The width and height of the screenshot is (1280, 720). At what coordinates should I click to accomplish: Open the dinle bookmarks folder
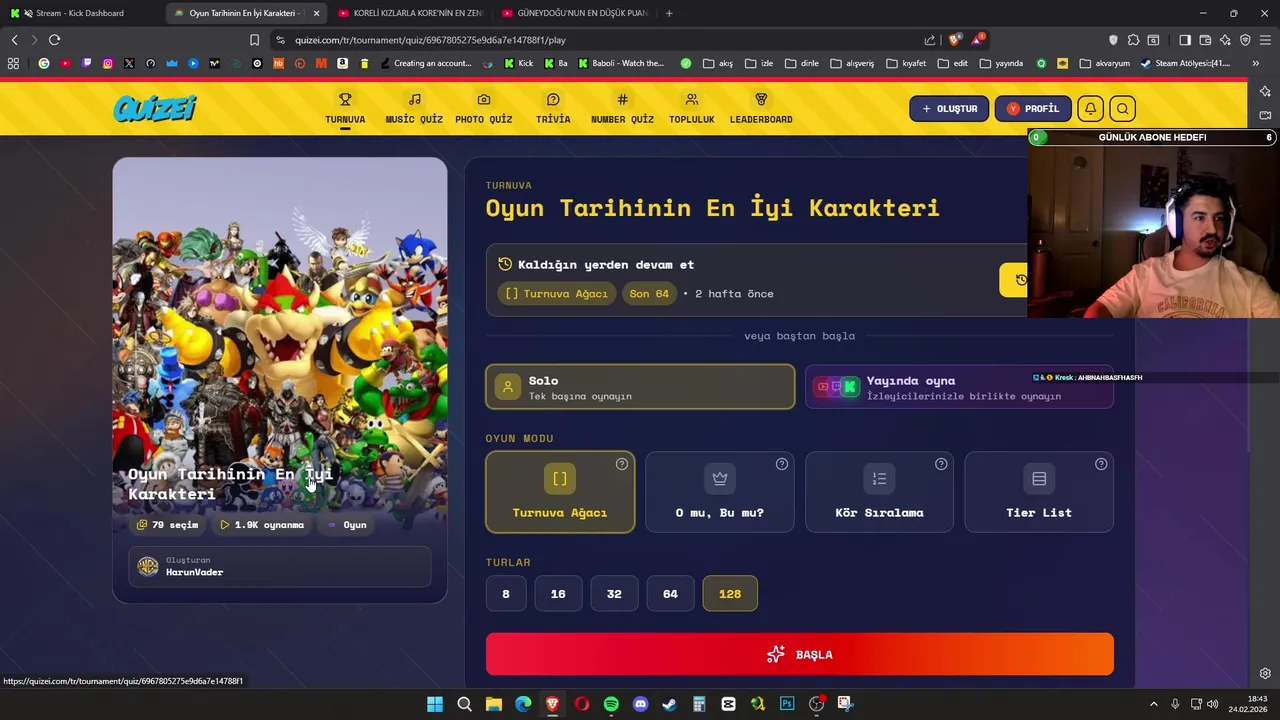pyautogui.click(x=802, y=63)
